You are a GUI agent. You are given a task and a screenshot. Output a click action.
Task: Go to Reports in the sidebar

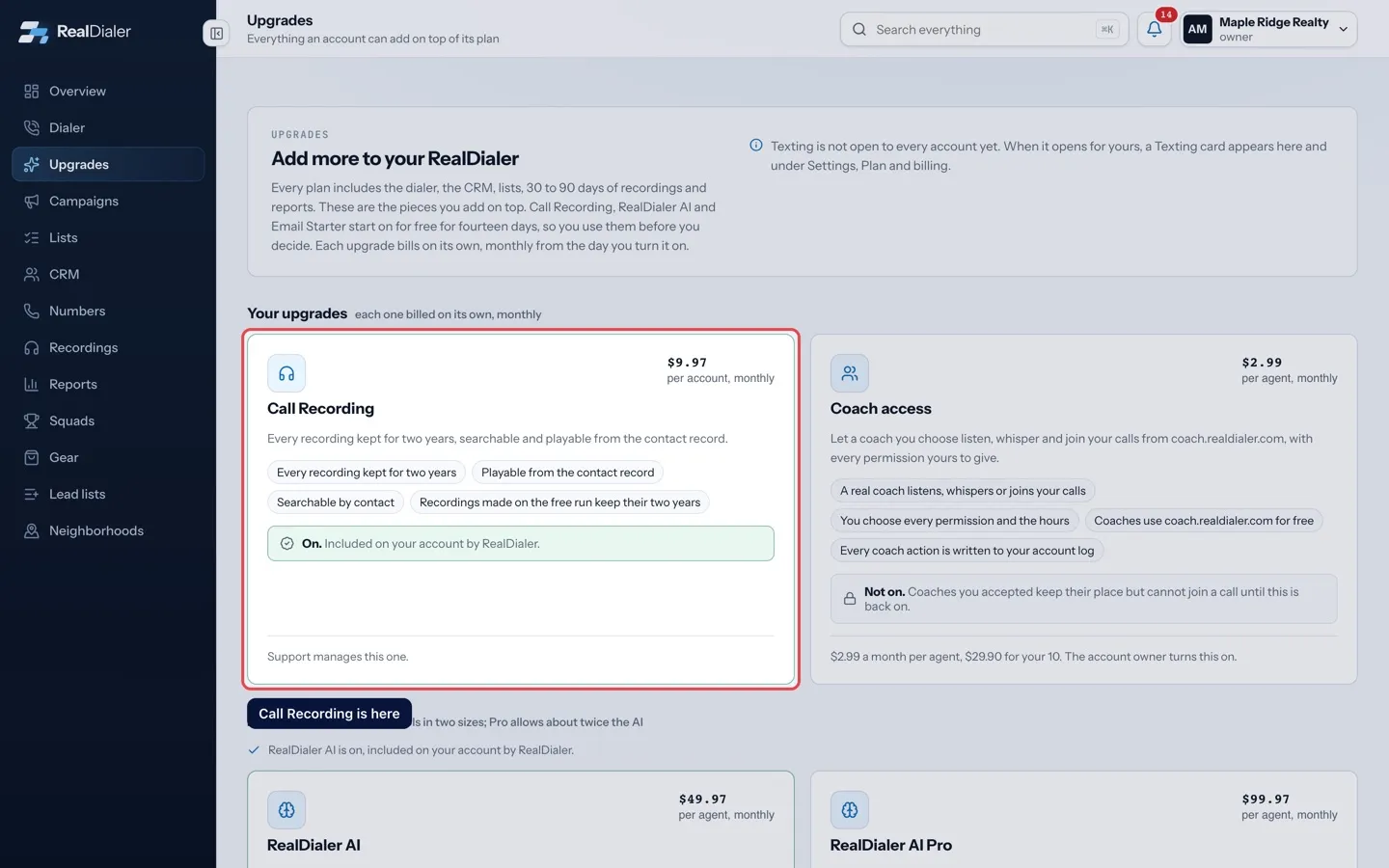108,385
